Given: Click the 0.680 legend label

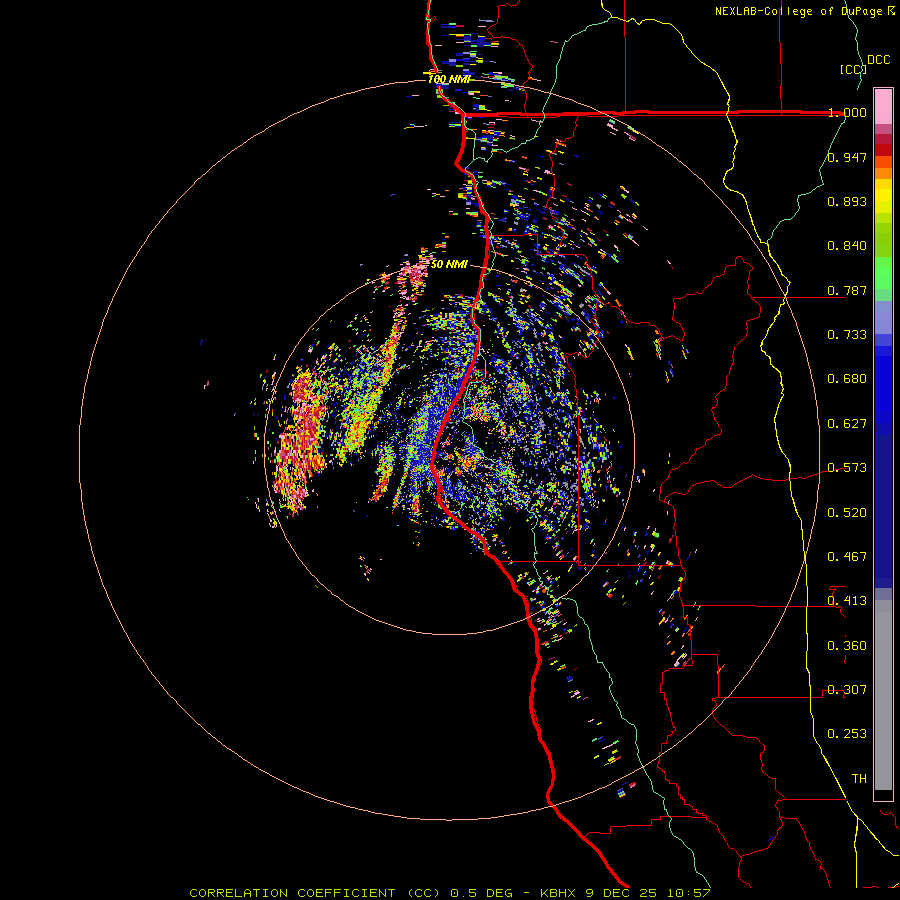Looking at the screenshot, I should (847, 379).
